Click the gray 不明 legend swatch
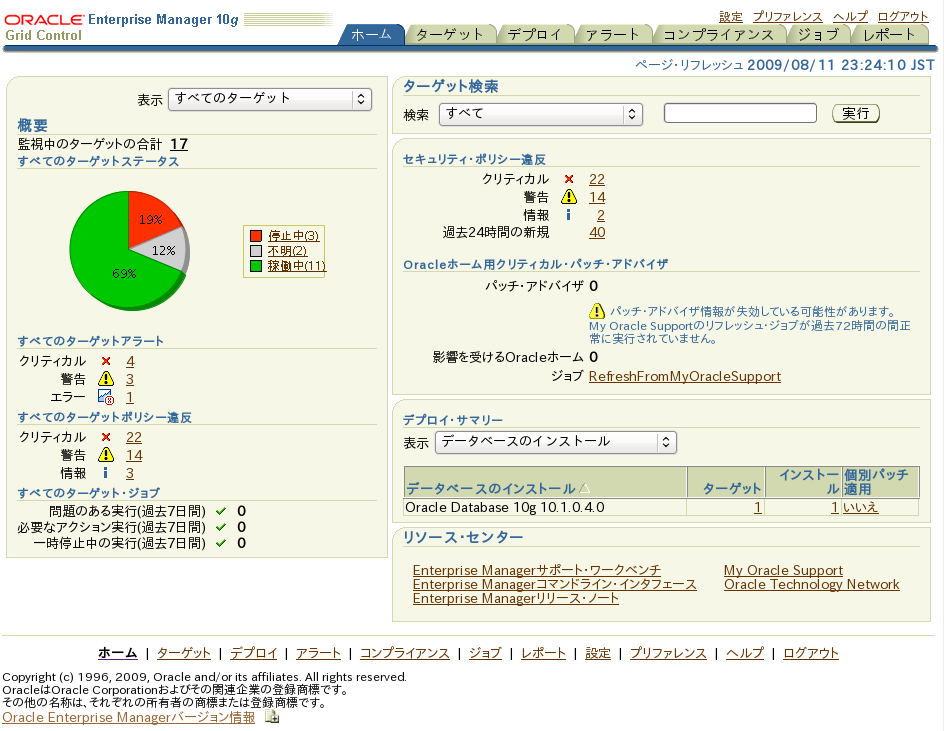The image size is (944, 731). click(256, 250)
